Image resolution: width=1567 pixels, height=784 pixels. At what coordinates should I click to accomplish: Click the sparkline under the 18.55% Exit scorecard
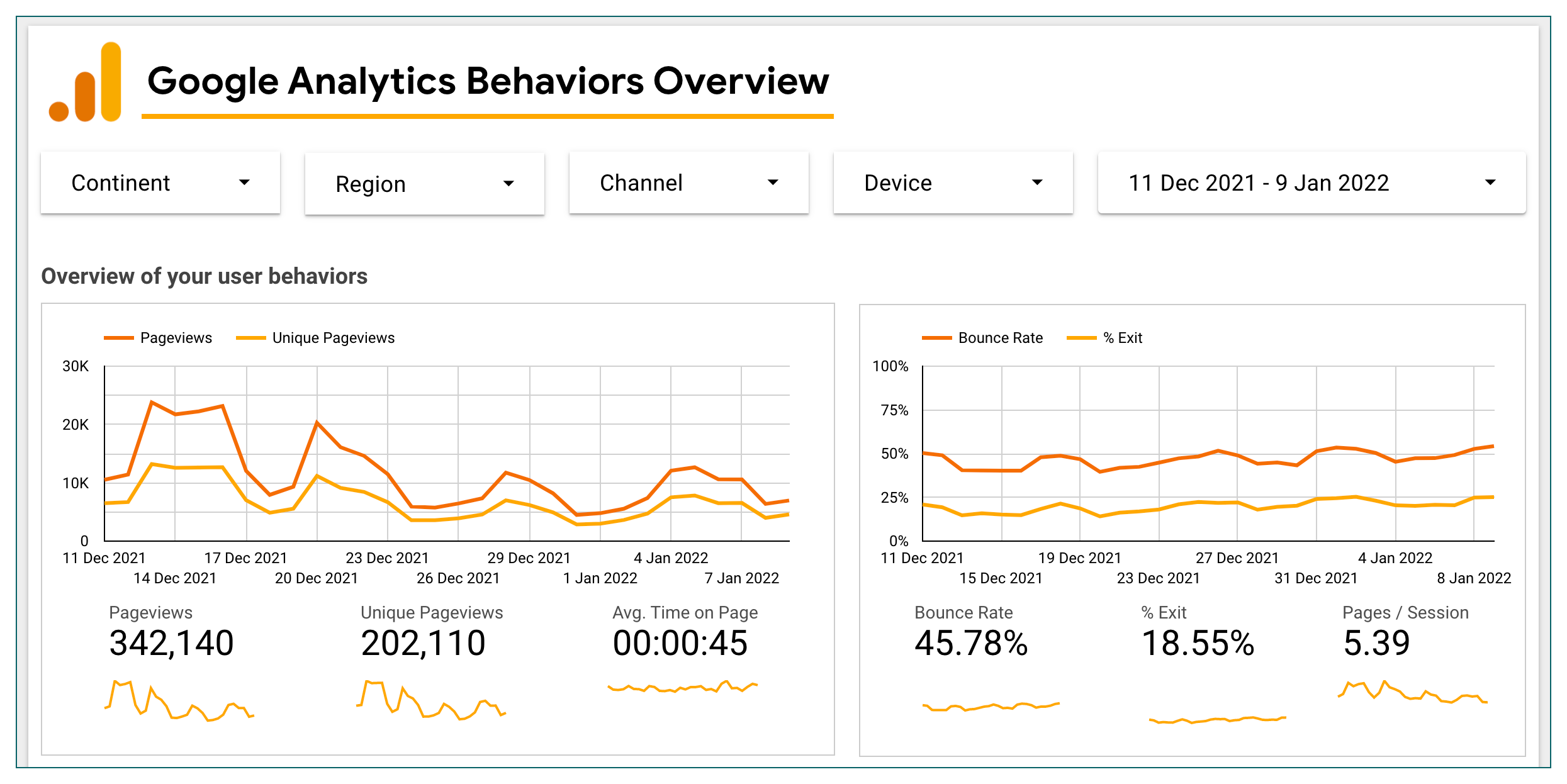pos(1218,720)
